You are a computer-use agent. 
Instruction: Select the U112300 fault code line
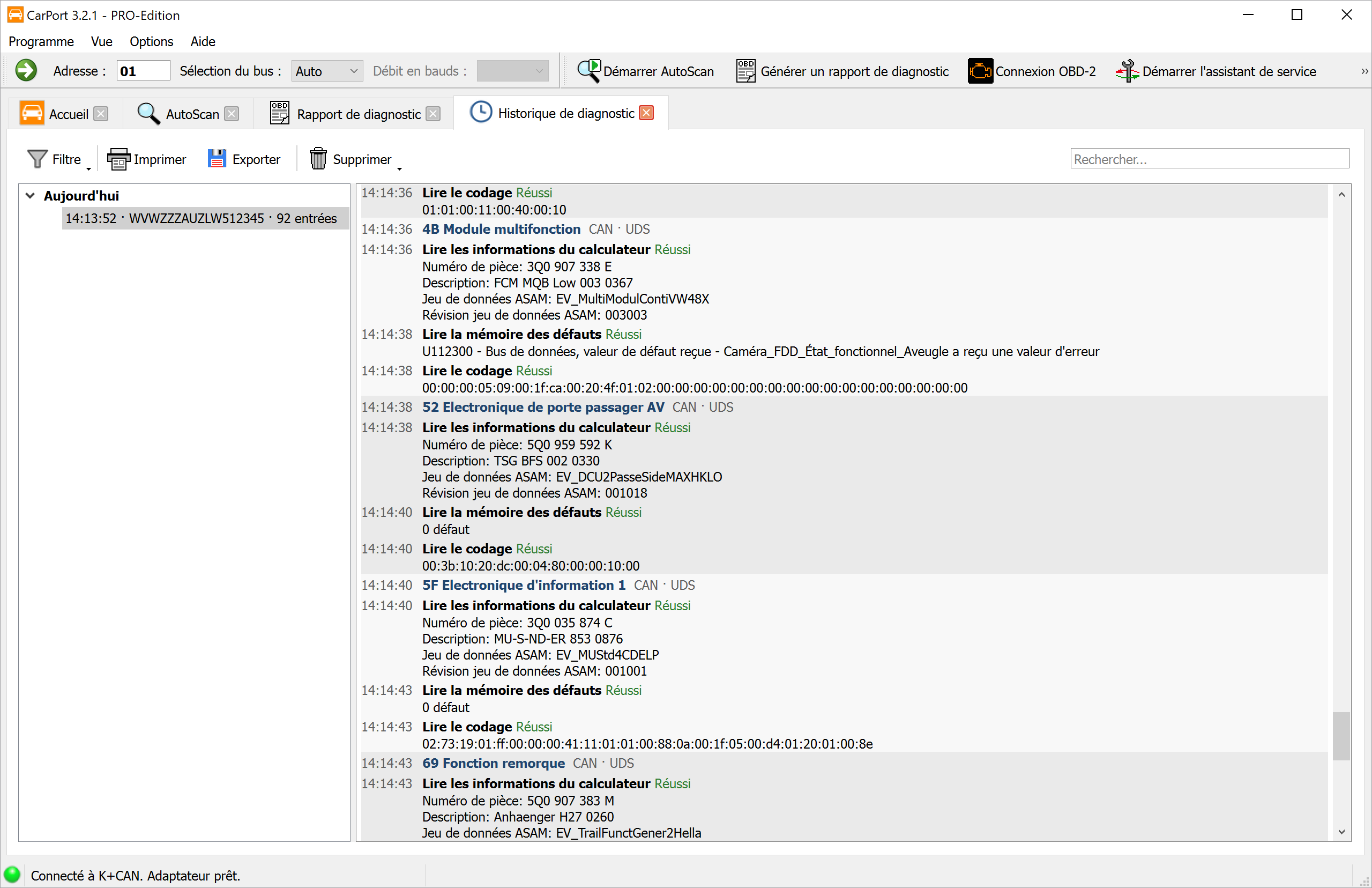click(x=760, y=352)
